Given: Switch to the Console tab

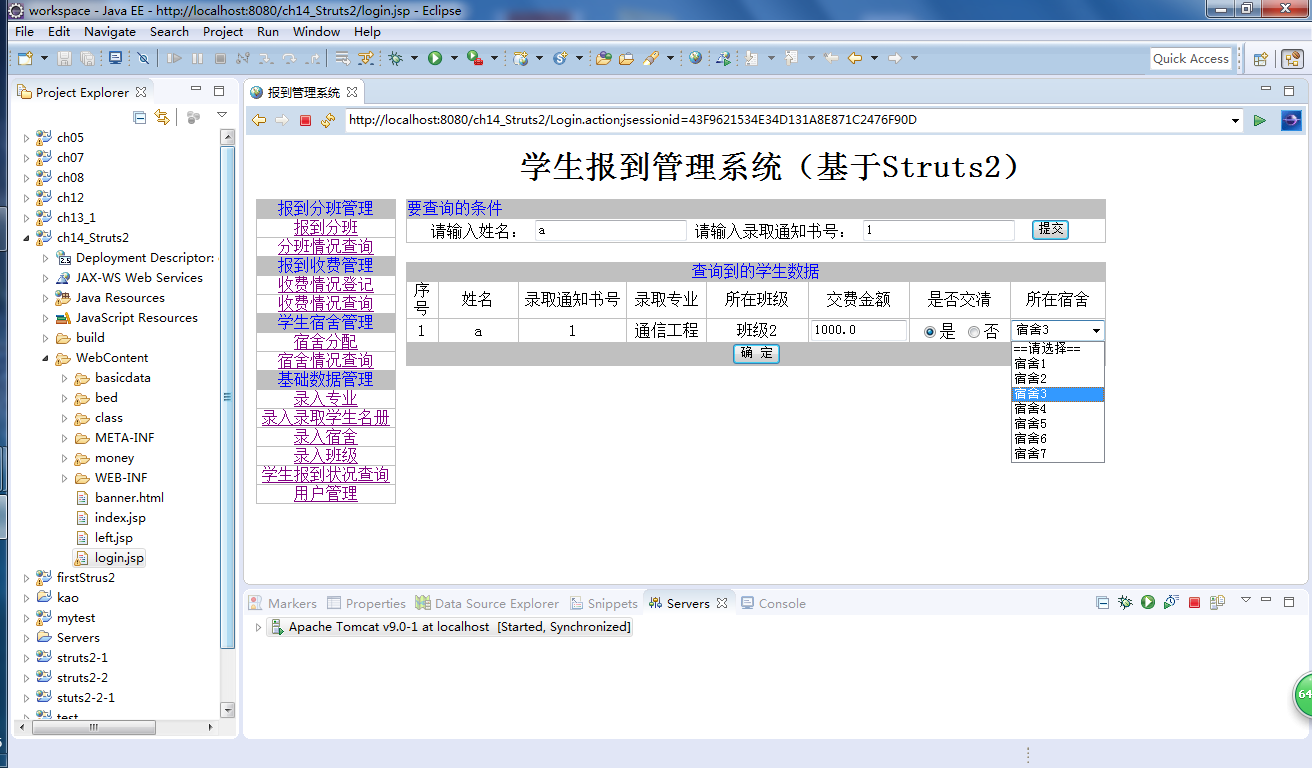Looking at the screenshot, I should point(773,603).
